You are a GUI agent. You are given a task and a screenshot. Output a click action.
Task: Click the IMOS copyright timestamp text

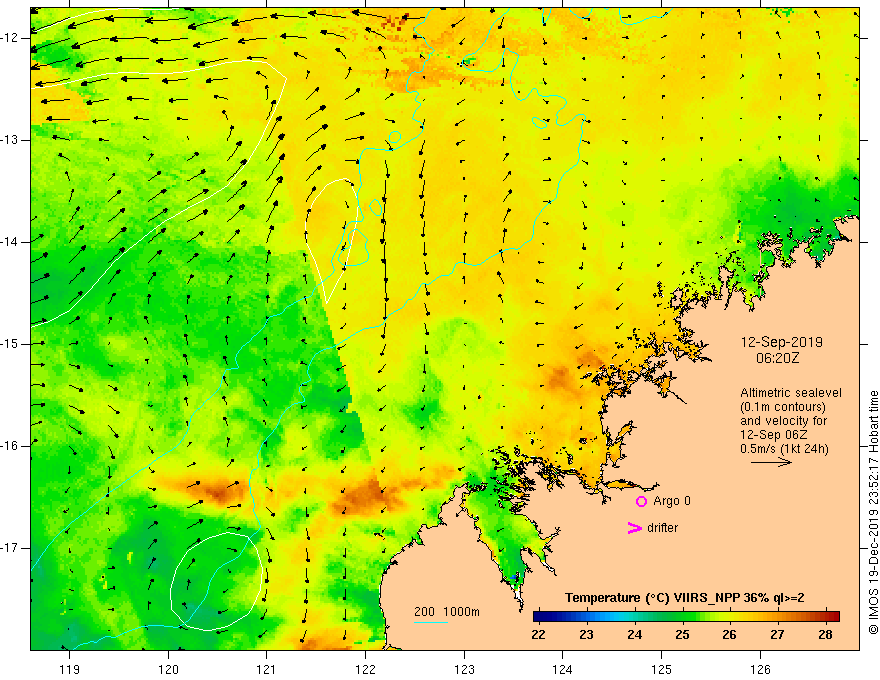pos(873,513)
